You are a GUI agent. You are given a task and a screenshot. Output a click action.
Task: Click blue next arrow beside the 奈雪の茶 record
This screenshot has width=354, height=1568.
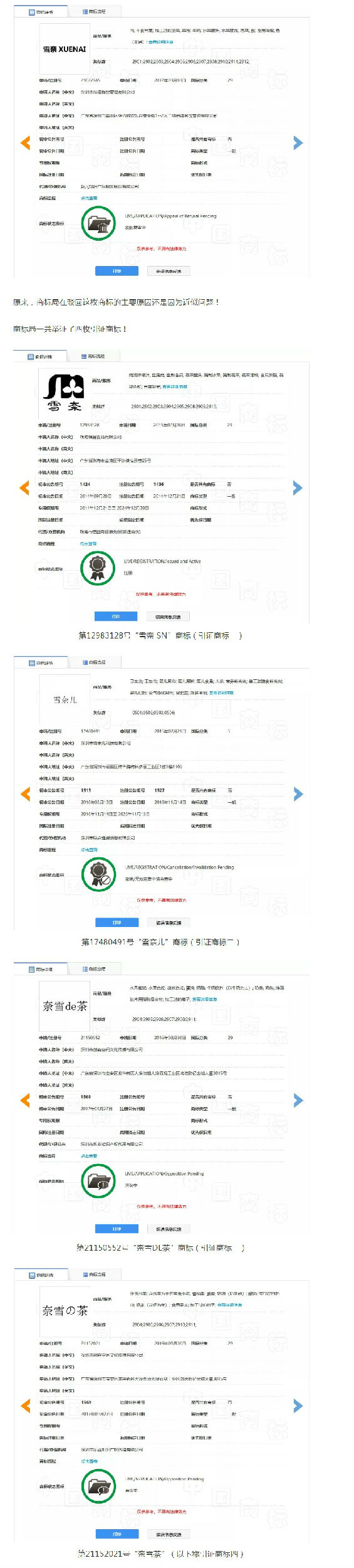click(298, 1406)
